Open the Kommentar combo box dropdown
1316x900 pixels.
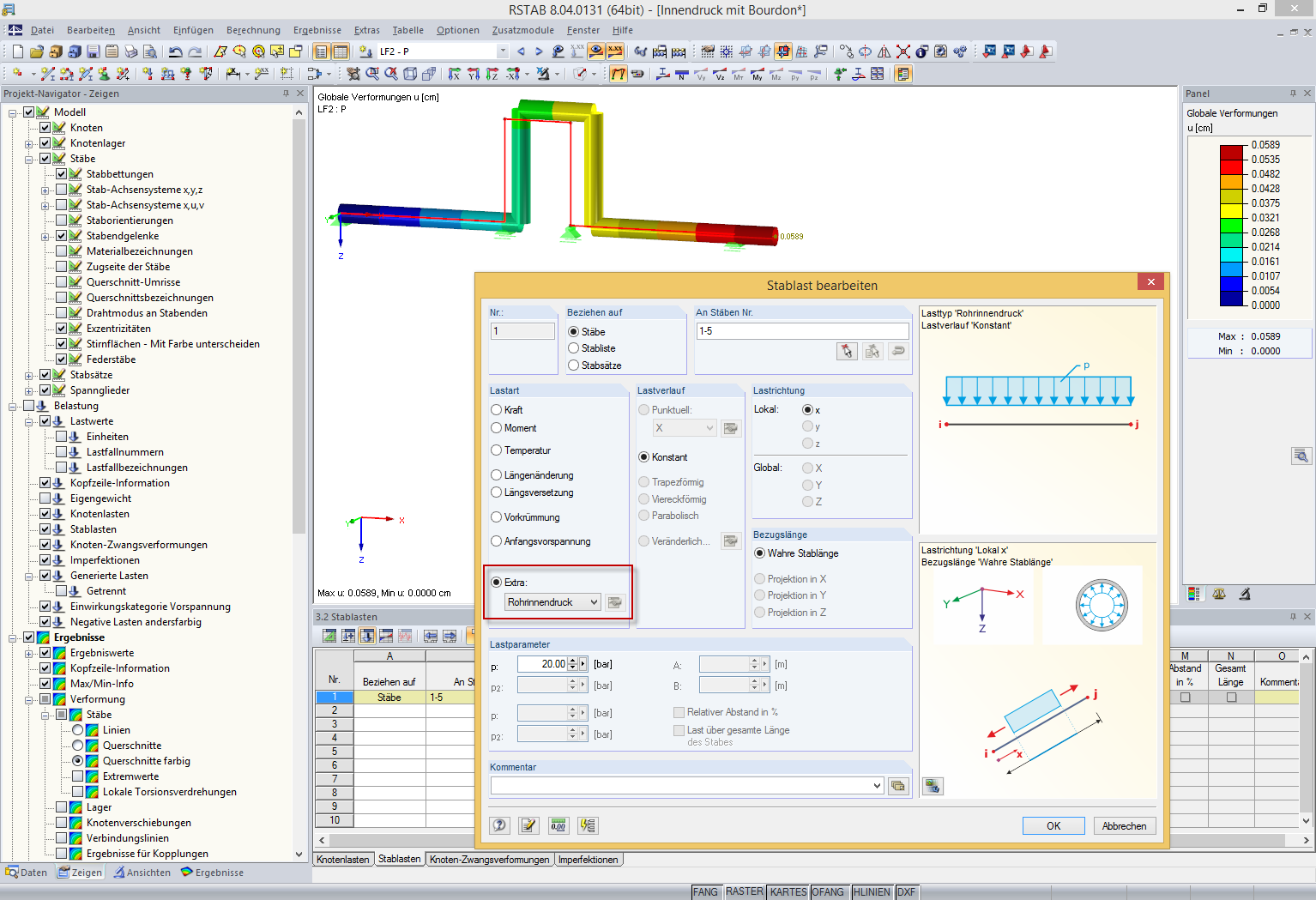click(877, 786)
